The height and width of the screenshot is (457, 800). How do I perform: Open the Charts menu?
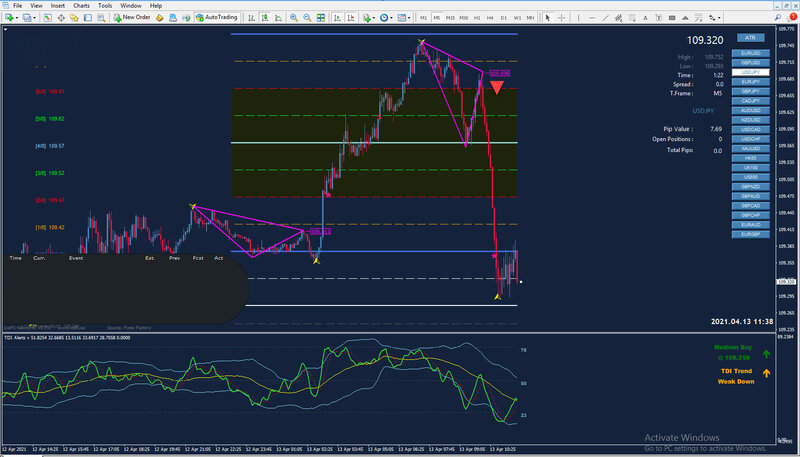(x=82, y=6)
